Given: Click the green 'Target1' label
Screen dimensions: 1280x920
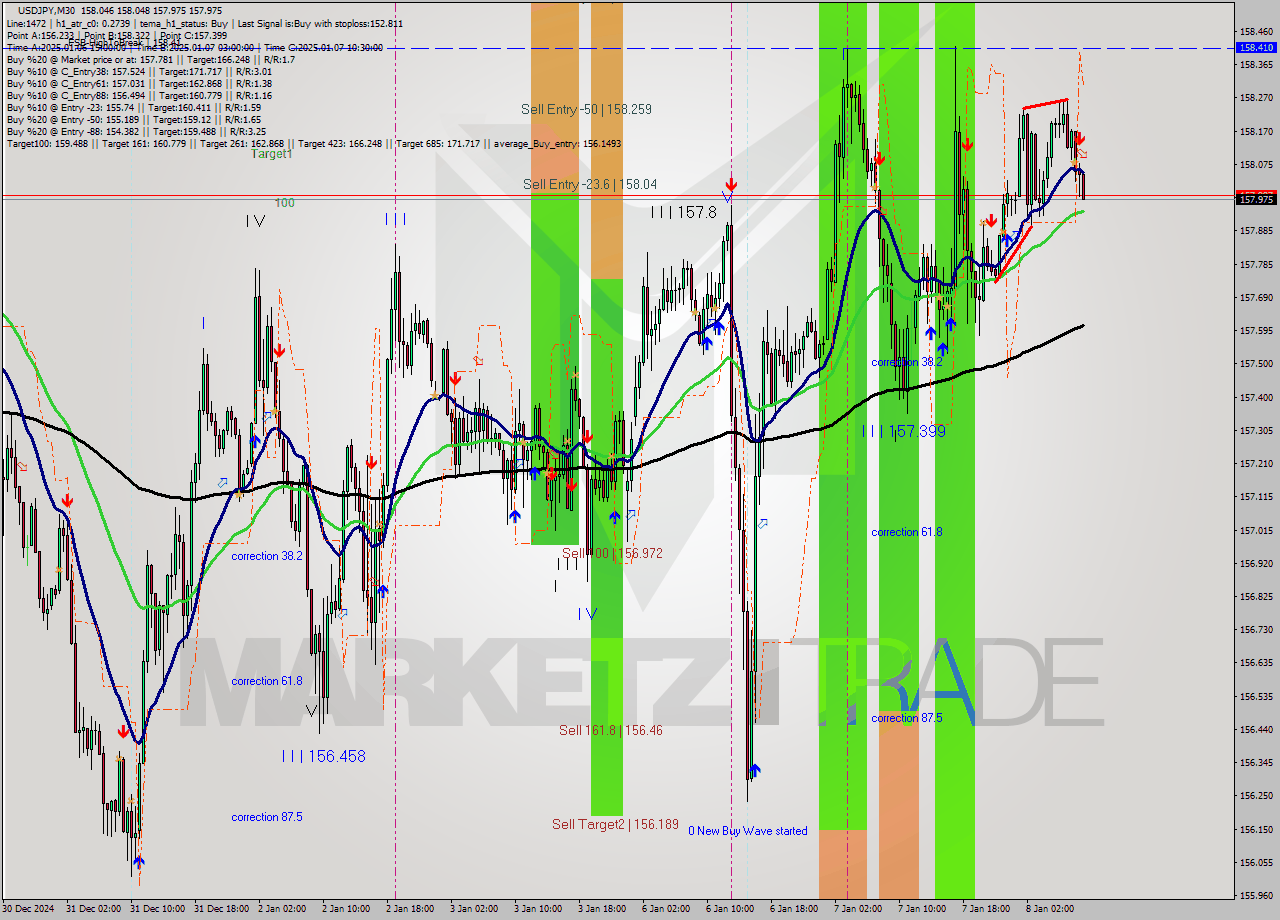Looking at the screenshot, I should tap(271, 154).
